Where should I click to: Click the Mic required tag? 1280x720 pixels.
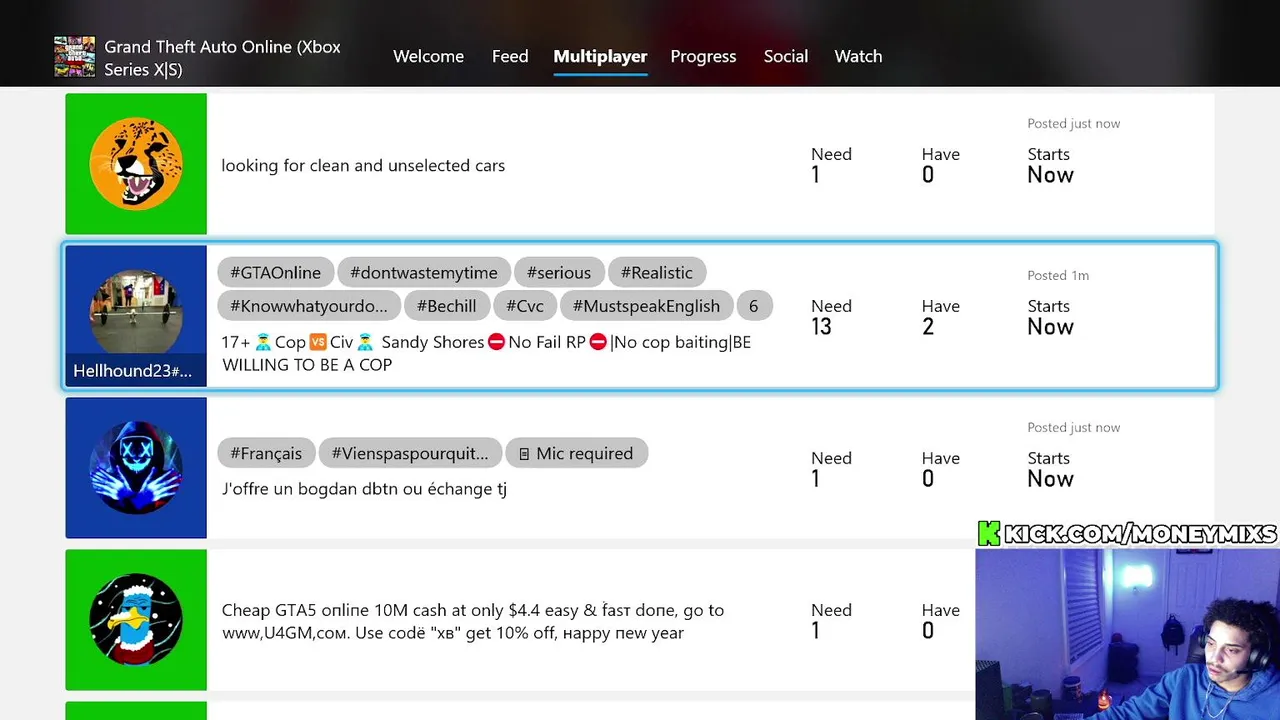576,453
